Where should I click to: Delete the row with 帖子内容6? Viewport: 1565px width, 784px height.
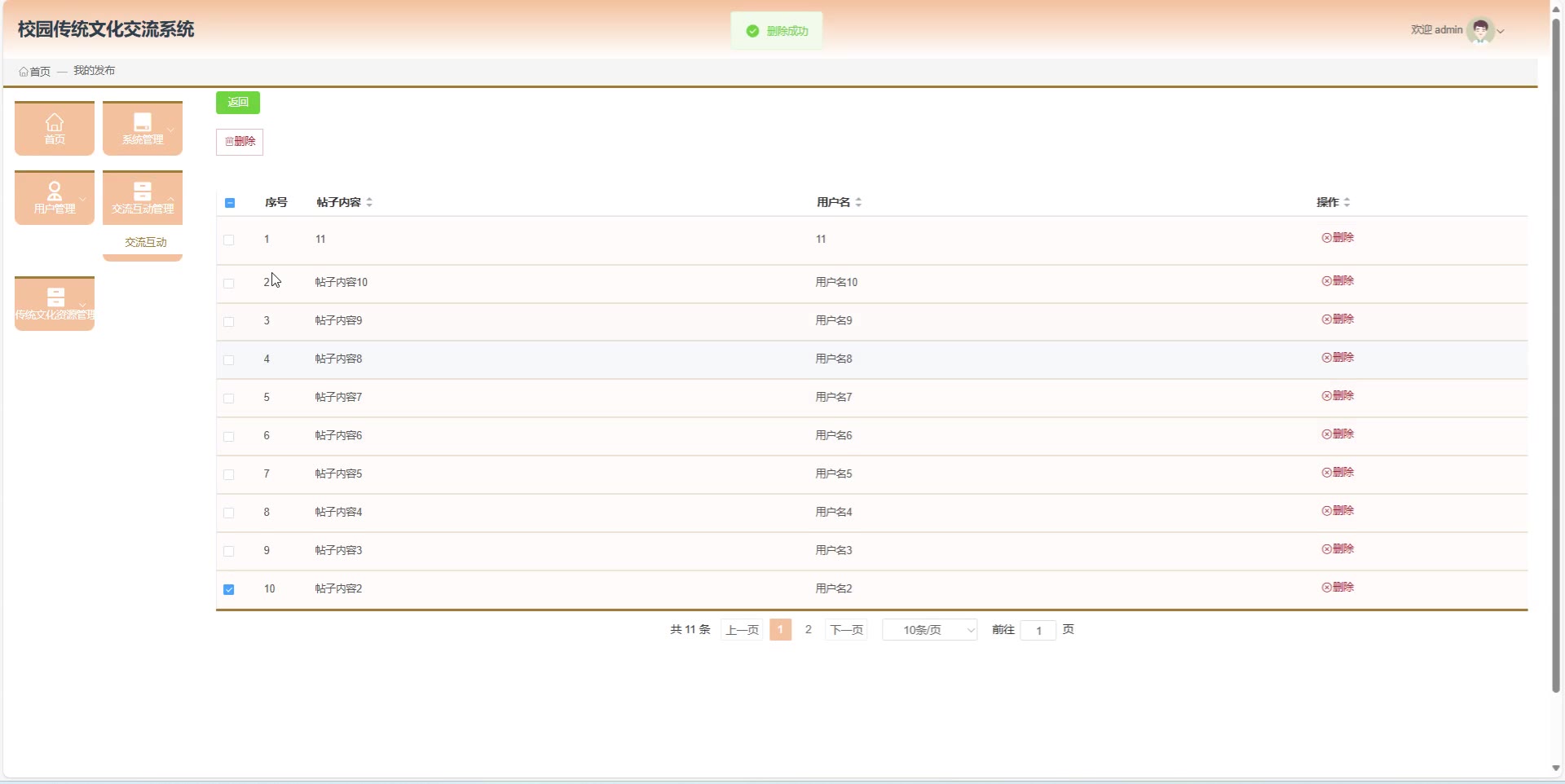(1338, 434)
